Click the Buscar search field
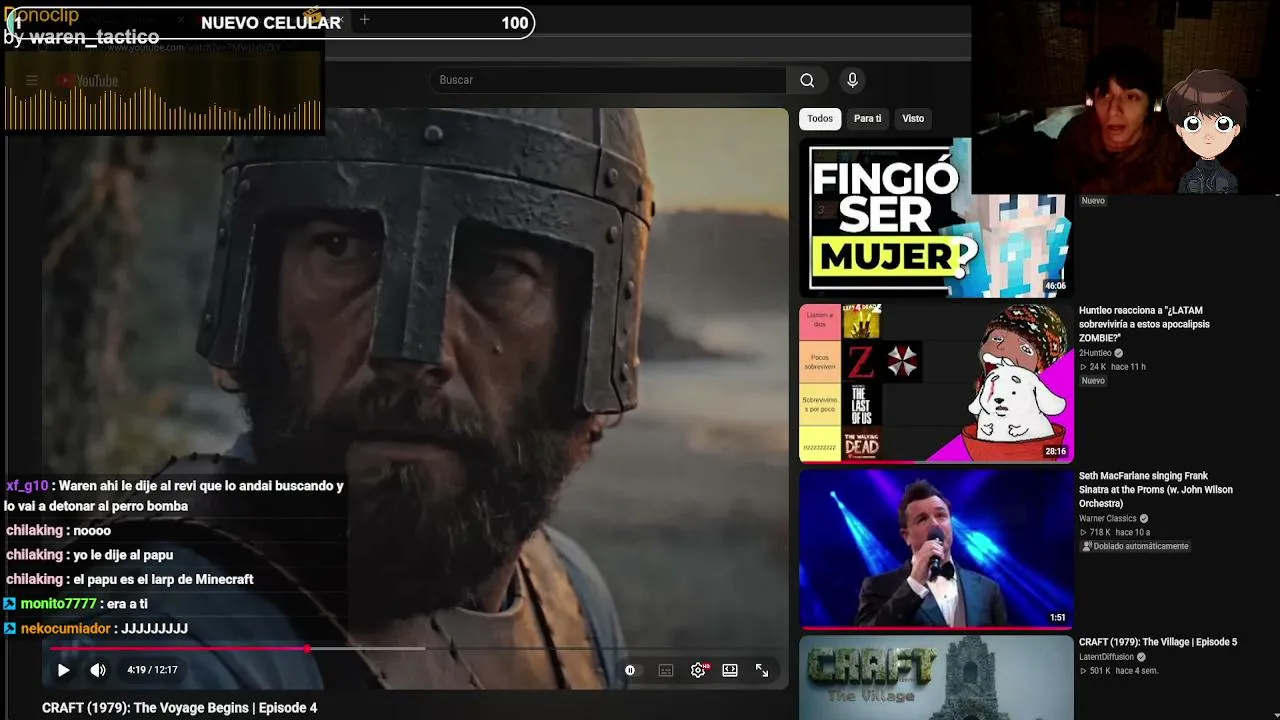The image size is (1280, 720). (x=608, y=80)
